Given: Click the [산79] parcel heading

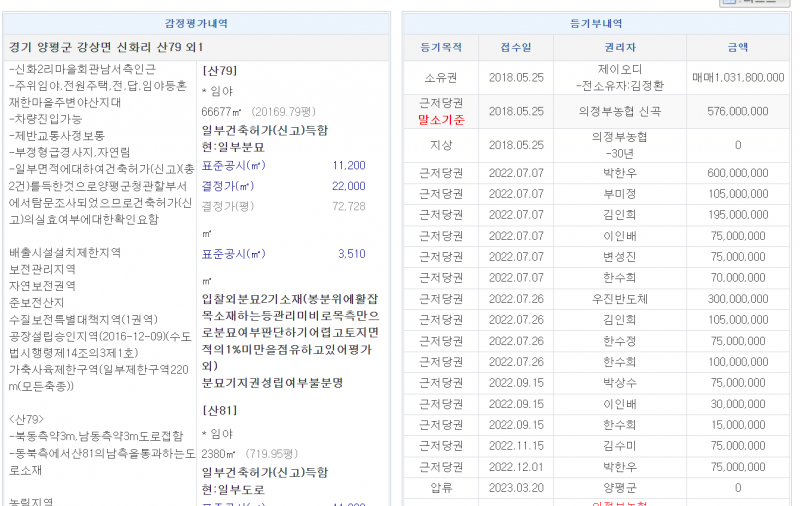Looking at the screenshot, I should point(219,72).
